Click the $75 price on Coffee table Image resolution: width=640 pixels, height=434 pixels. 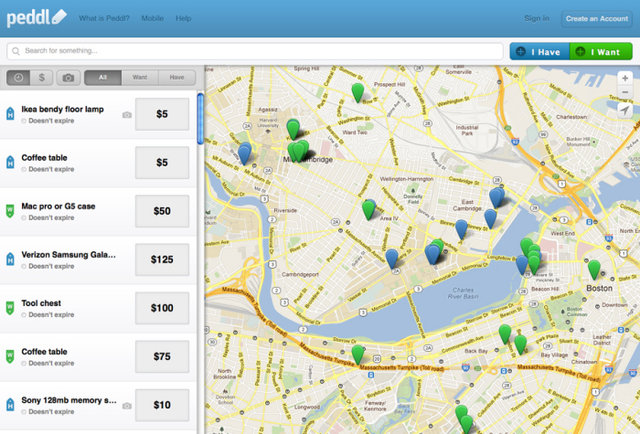[x=162, y=356]
